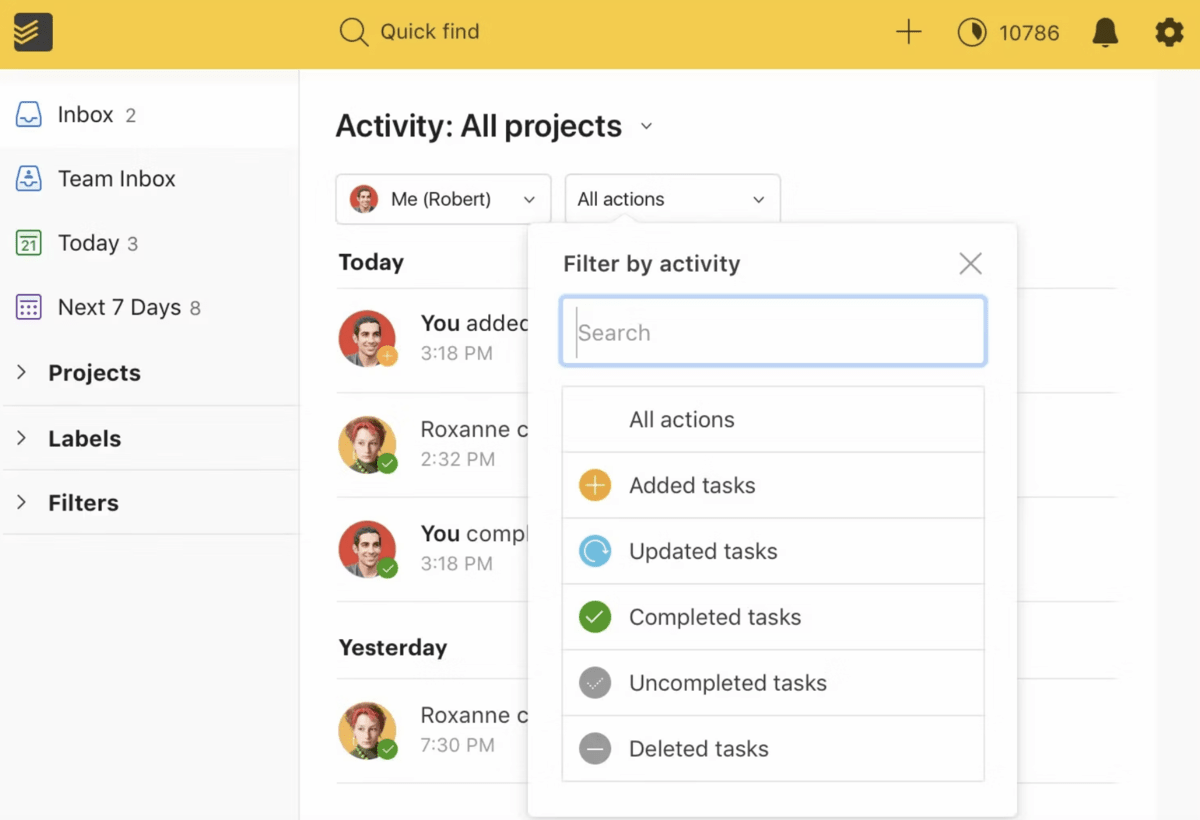Click Robert's avatar at 3:18 PM added entry
Viewport: 1200px width, 820px height.
(367, 338)
